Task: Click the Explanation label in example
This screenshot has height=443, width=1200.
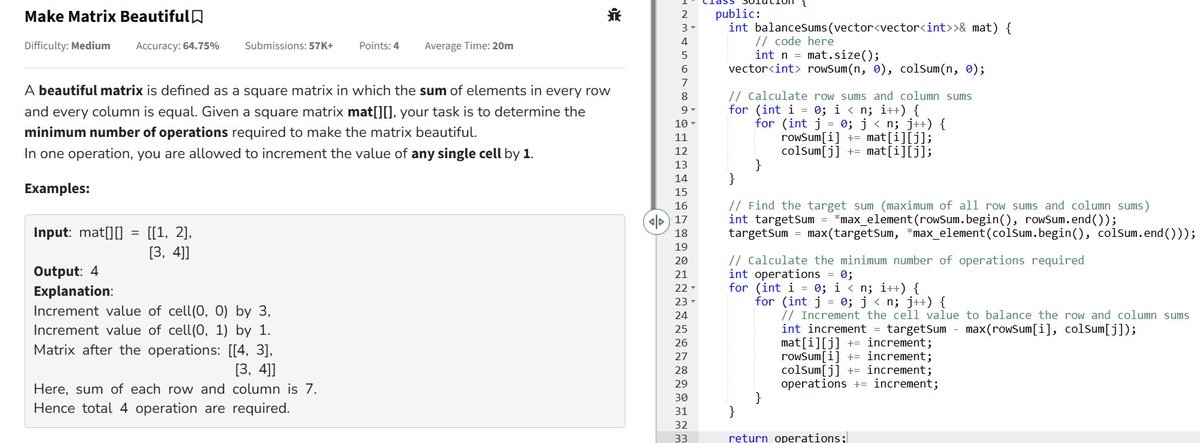Action: tap(73, 291)
